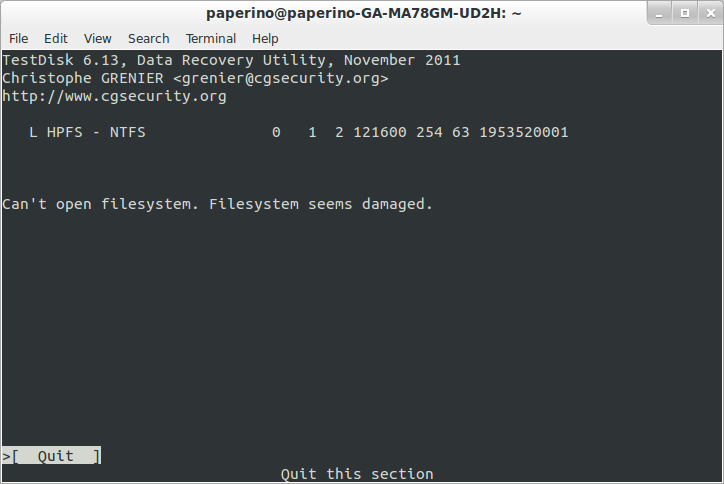Click the window title bar text

point(364,13)
